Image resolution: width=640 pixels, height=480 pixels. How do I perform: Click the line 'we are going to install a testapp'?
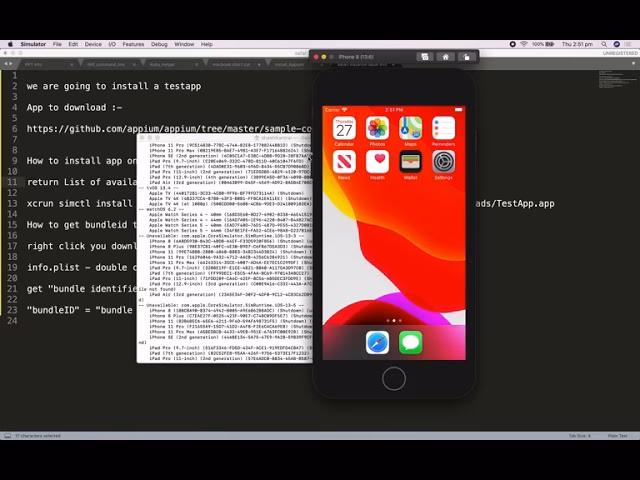pyautogui.click(x=114, y=86)
